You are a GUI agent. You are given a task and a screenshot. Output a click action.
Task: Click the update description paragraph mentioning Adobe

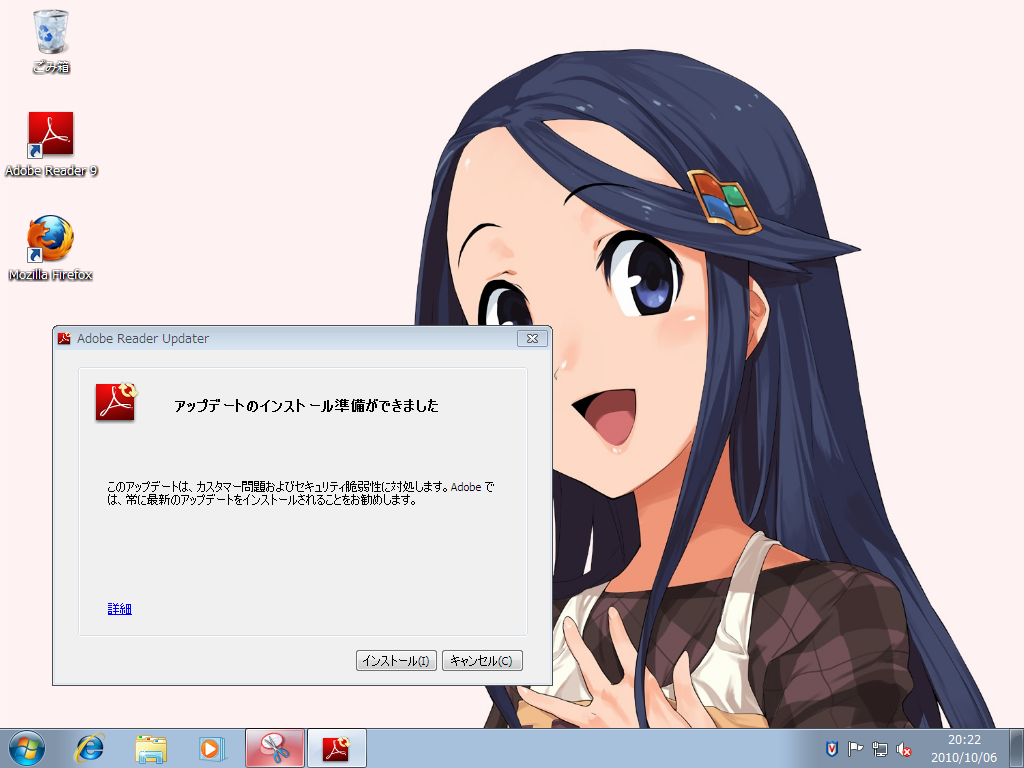point(300,493)
